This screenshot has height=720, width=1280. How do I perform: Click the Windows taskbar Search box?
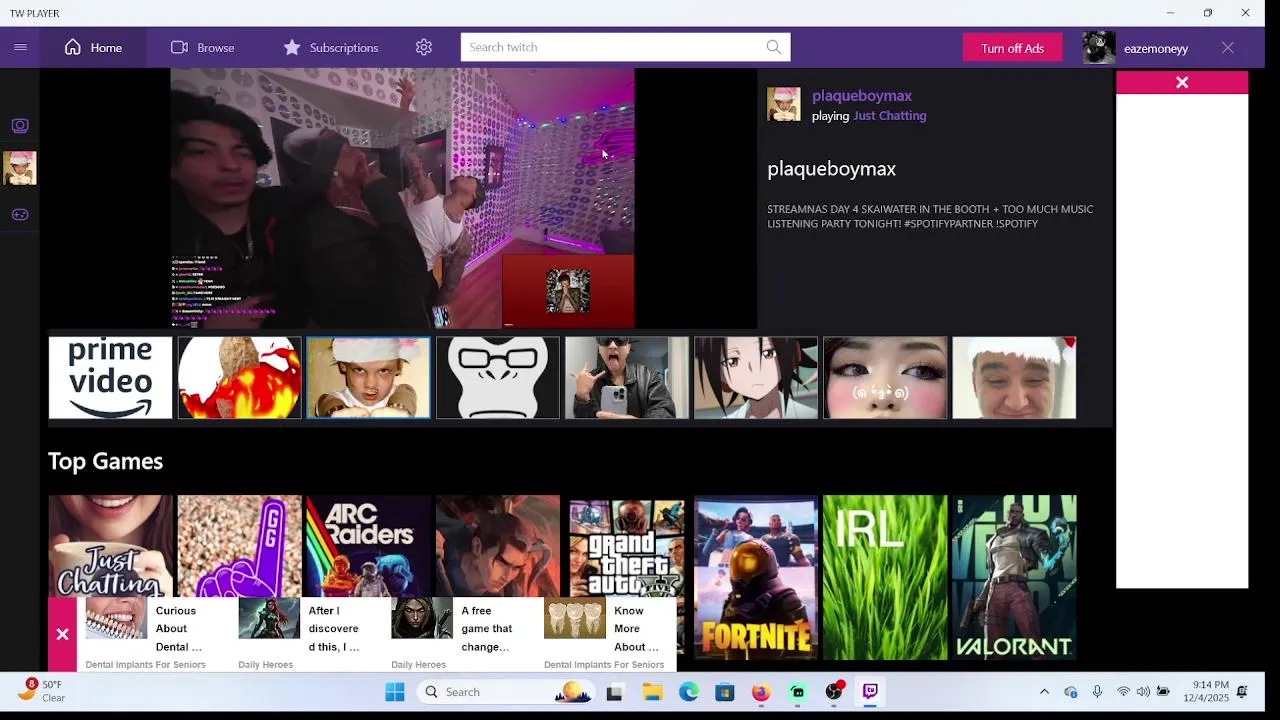coord(507,692)
